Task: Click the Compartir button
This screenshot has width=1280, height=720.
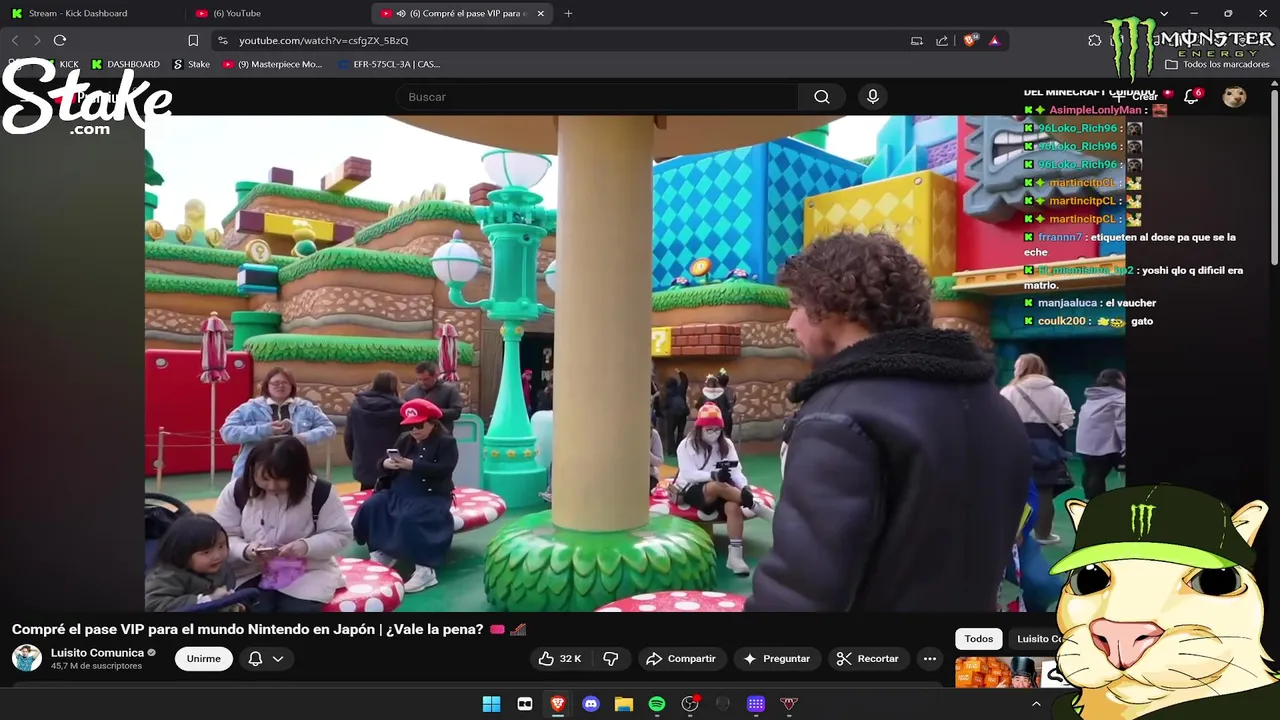Action: coord(680,659)
